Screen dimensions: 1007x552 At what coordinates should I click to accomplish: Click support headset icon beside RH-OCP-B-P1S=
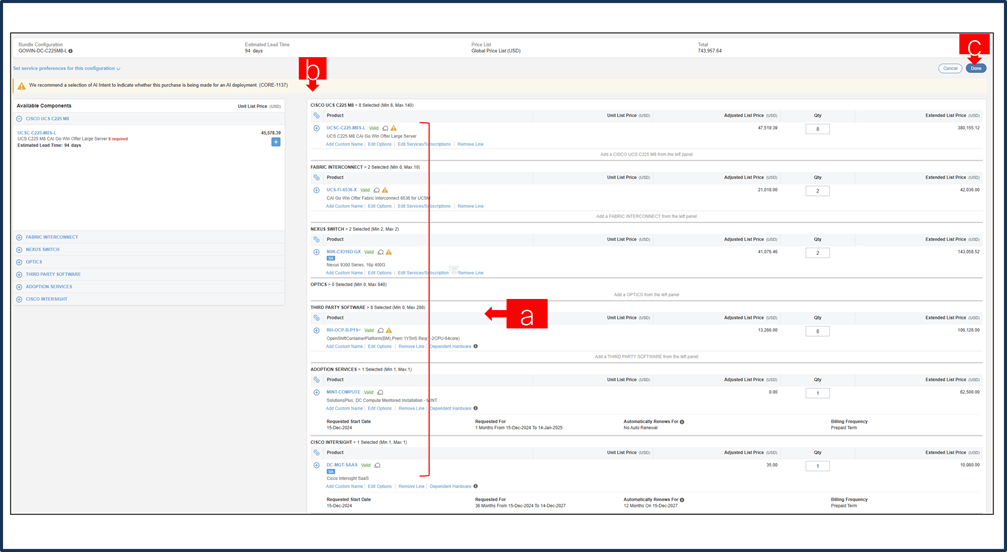pyautogui.click(x=380, y=331)
